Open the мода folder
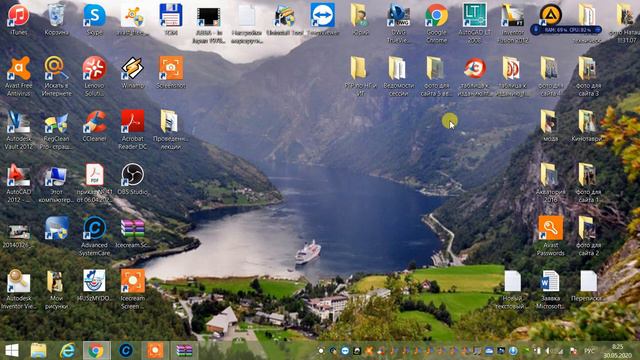The width and height of the screenshot is (640, 360). 550,126
